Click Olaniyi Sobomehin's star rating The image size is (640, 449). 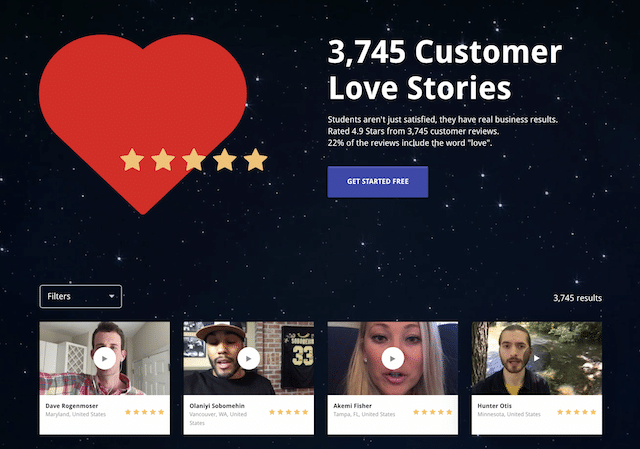click(x=289, y=412)
